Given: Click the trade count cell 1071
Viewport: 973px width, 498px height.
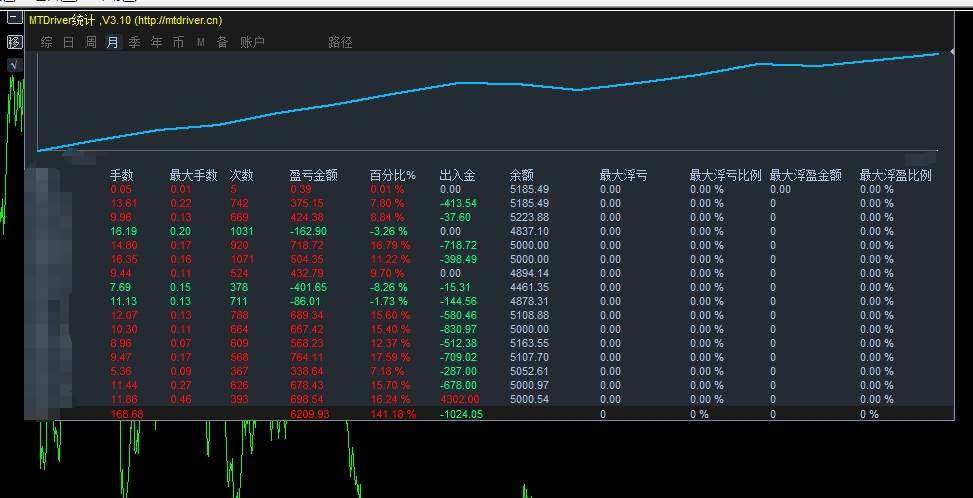Looking at the screenshot, I should point(241,259).
